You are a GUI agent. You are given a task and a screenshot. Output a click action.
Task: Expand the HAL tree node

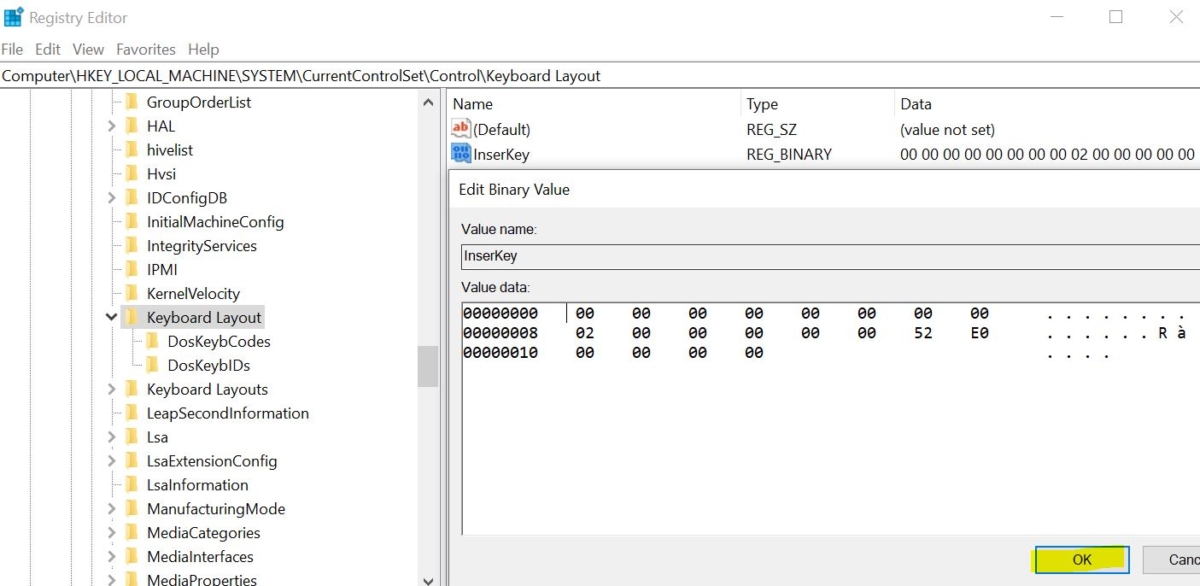tap(113, 125)
